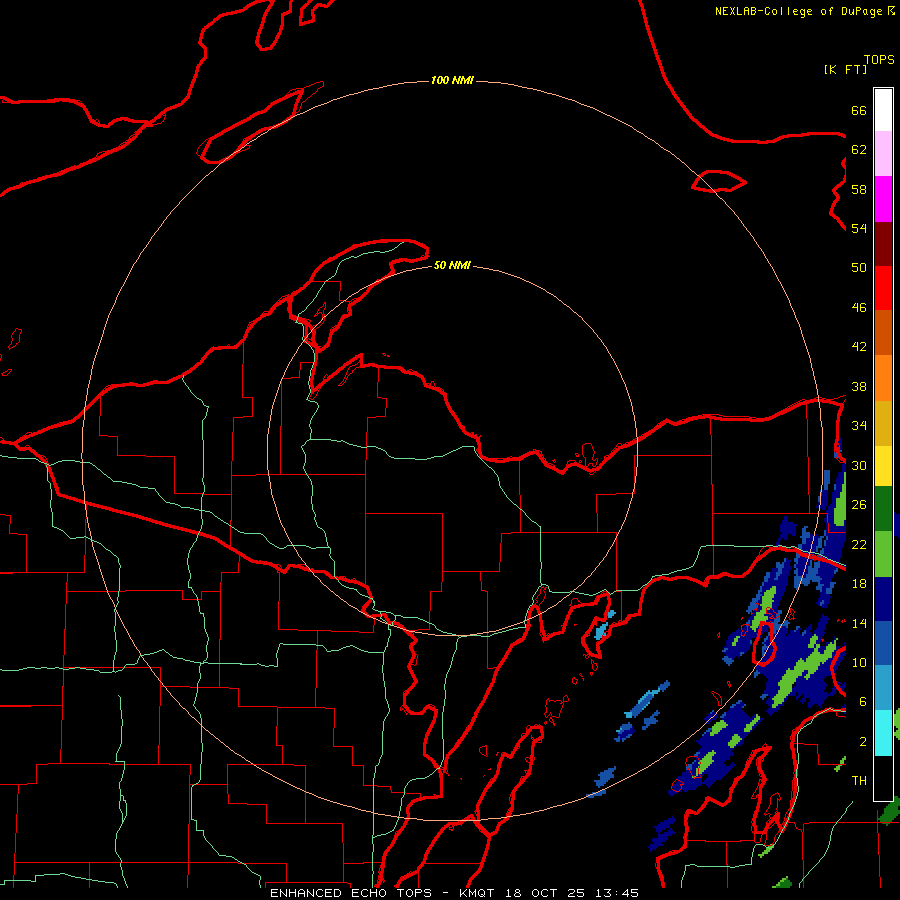The height and width of the screenshot is (900, 900).
Task: Click the dark green legend swatch
Action: click(x=883, y=508)
